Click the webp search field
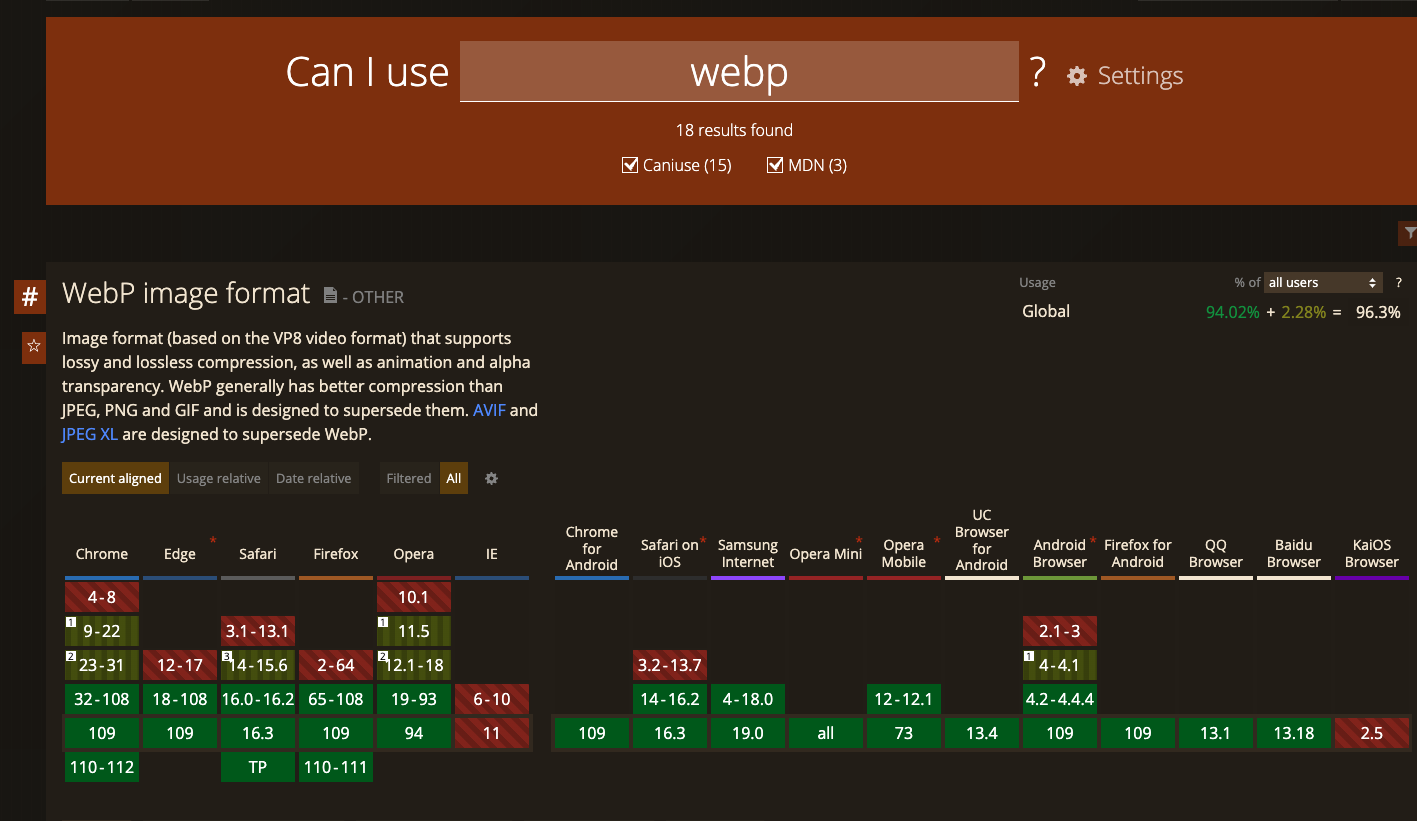The width and height of the screenshot is (1417, 821). point(739,71)
